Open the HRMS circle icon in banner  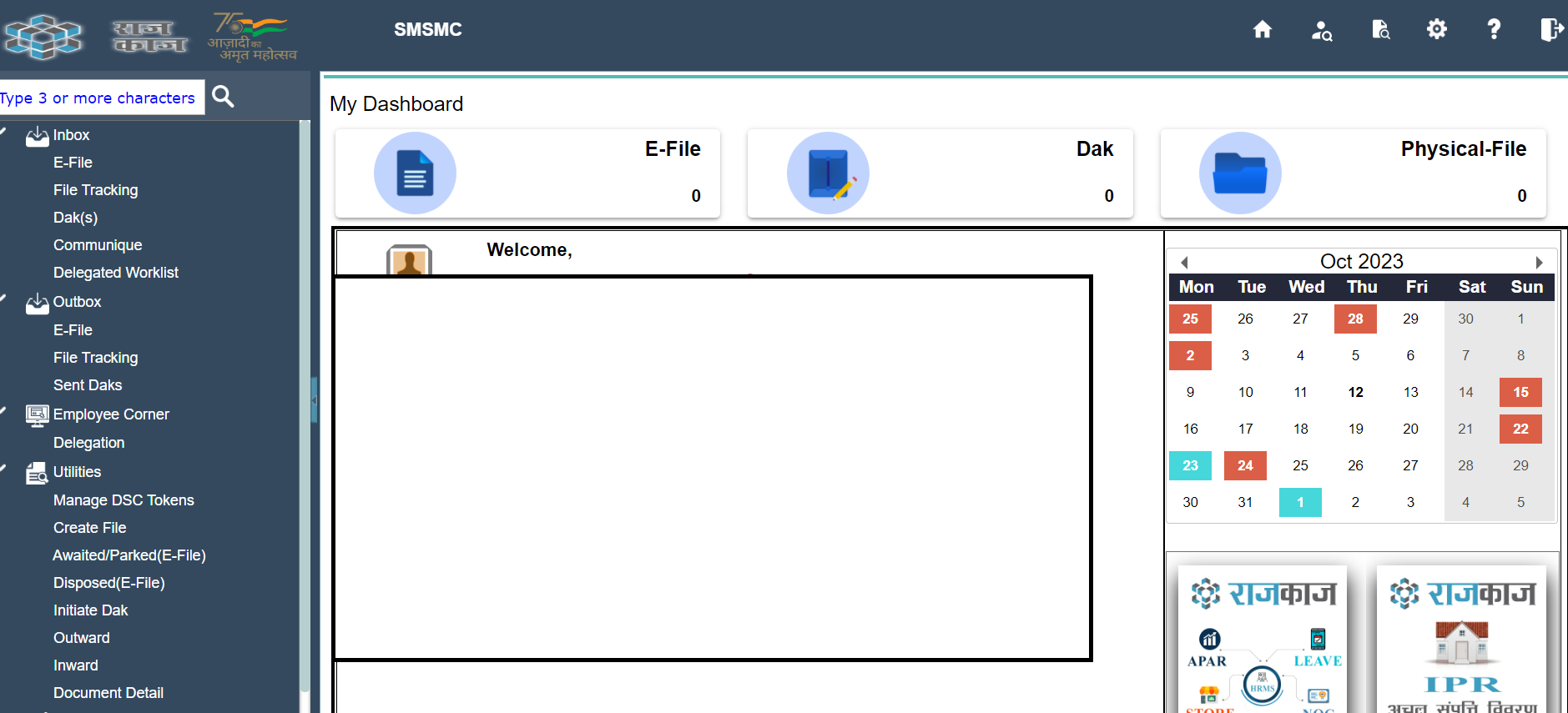tap(1262, 685)
